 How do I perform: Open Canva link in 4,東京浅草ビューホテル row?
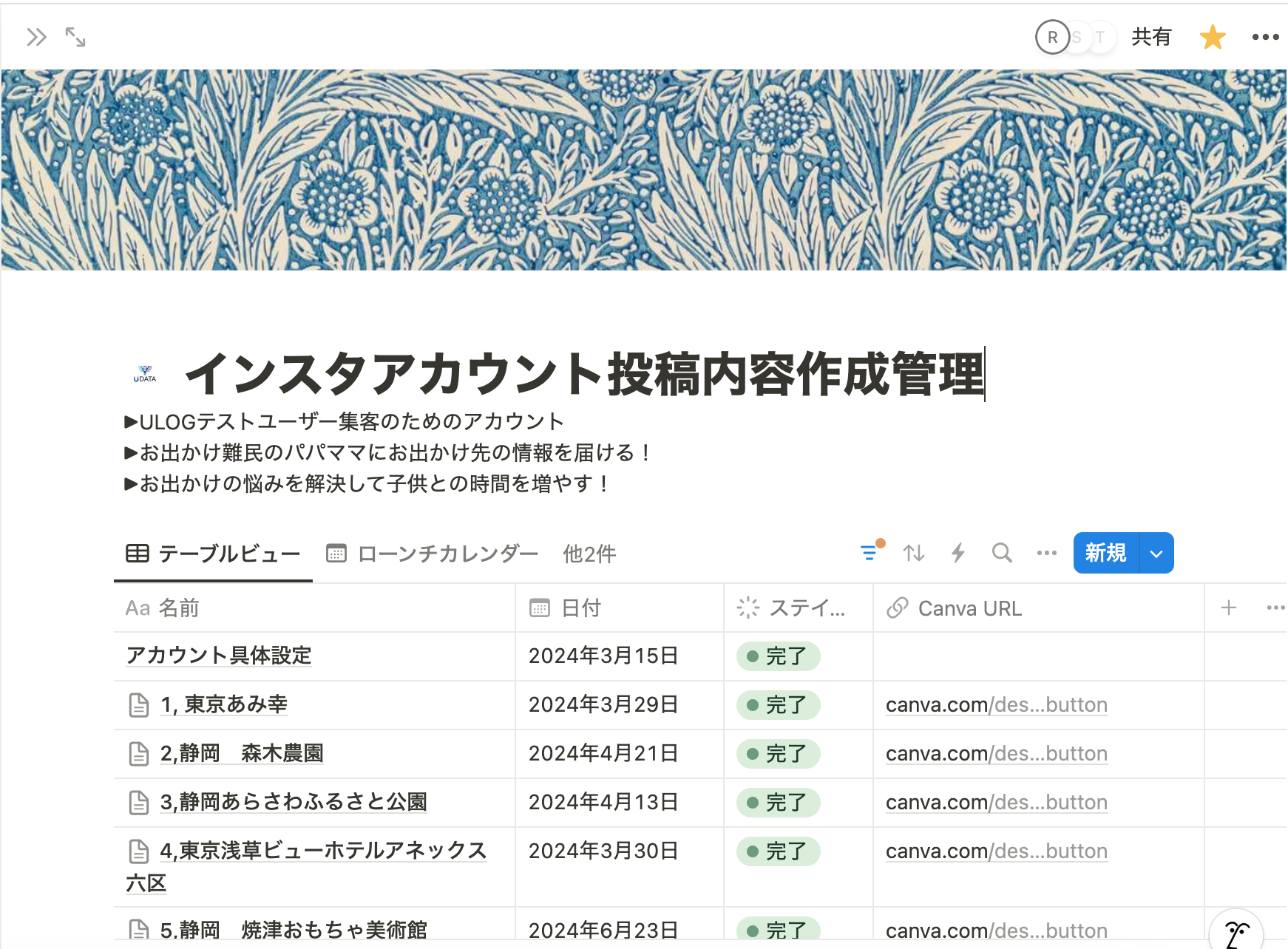(997, 851)
